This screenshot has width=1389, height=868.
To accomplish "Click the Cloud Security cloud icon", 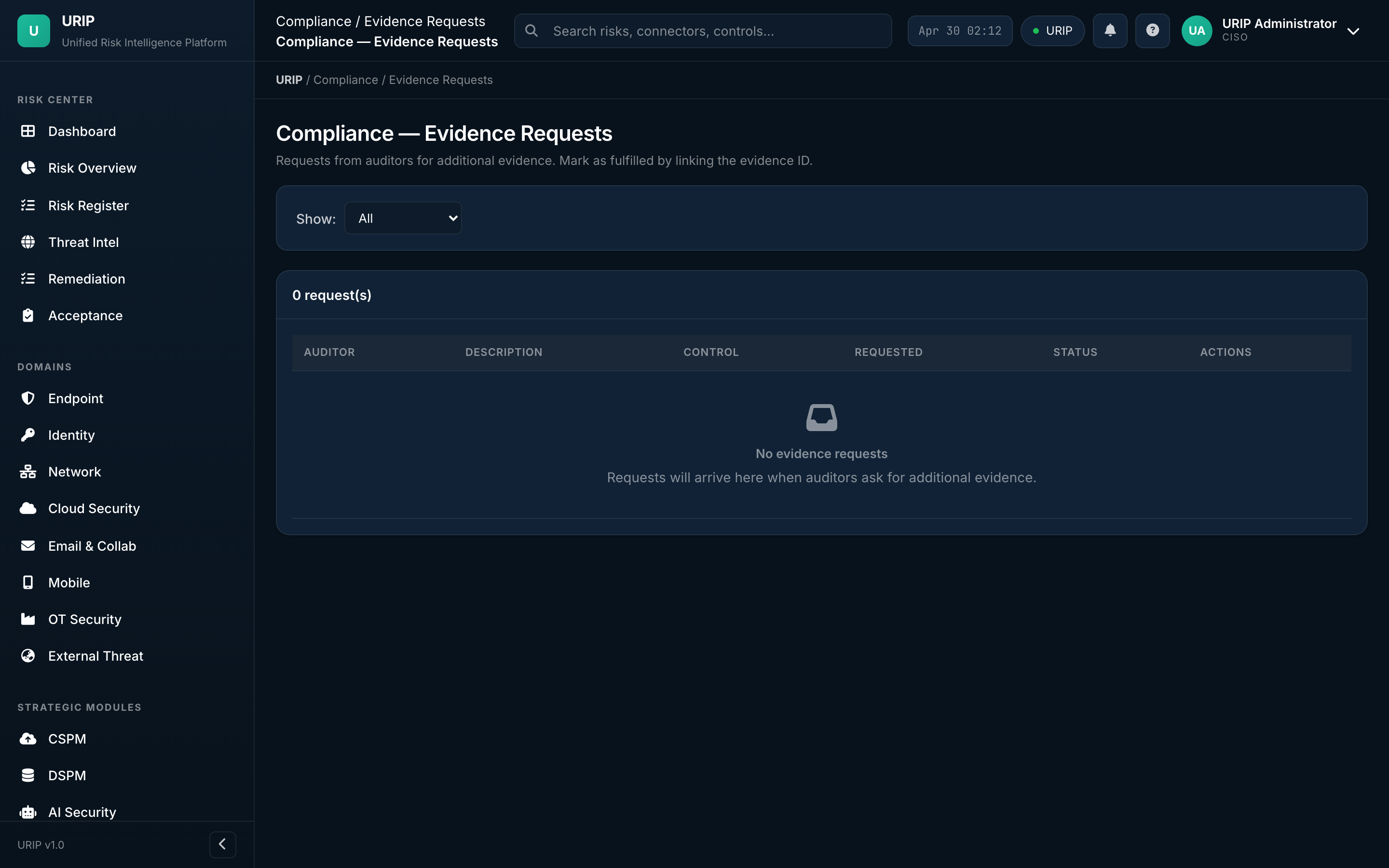I will [27, 509].
